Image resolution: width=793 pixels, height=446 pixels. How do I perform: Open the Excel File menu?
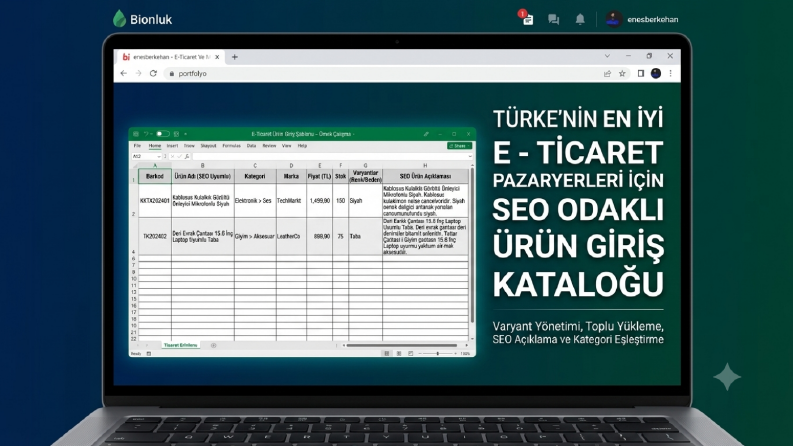[137, 146]
